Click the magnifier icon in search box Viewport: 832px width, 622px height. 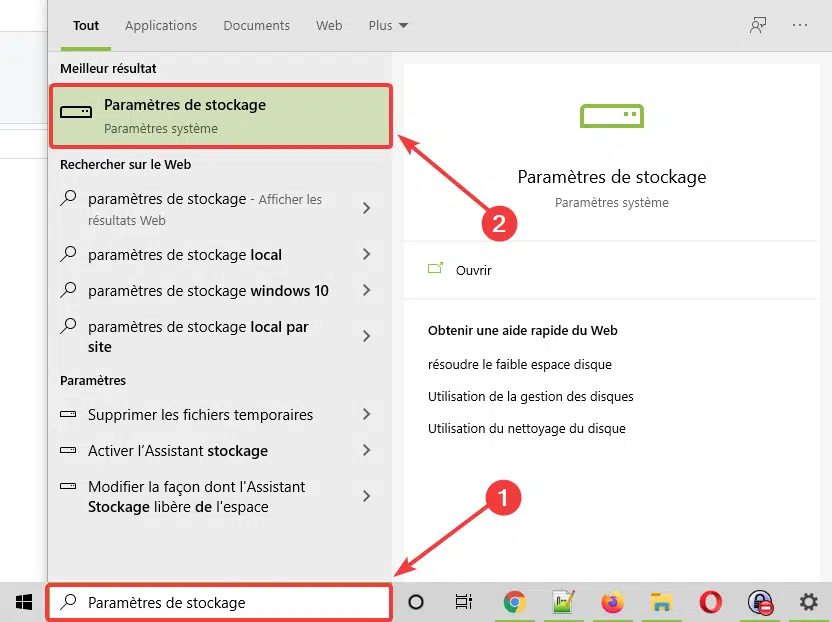coord(68,602)
